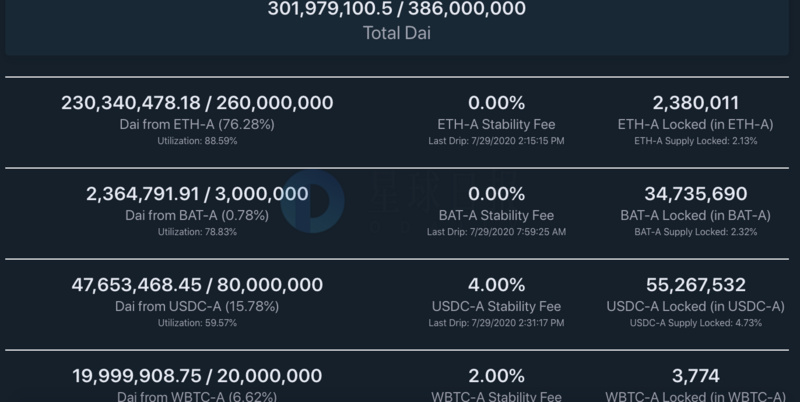Select the BAT-A utilization 78.83% text
800x402 pixels.
(x=197, y=232)
